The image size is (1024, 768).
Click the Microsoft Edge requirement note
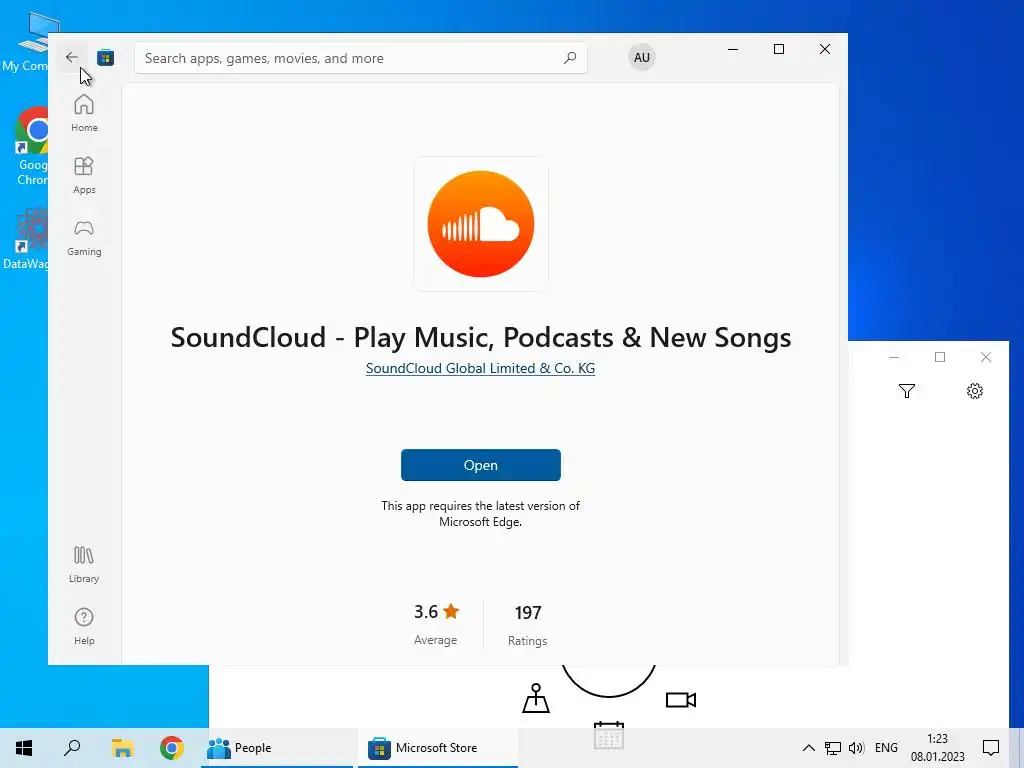click(x=481, y=514)
